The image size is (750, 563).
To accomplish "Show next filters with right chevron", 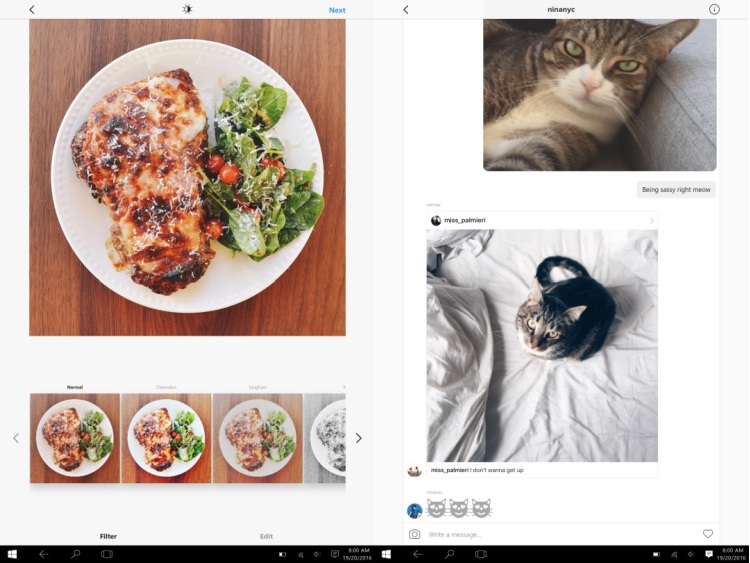I will click(359, 438).
